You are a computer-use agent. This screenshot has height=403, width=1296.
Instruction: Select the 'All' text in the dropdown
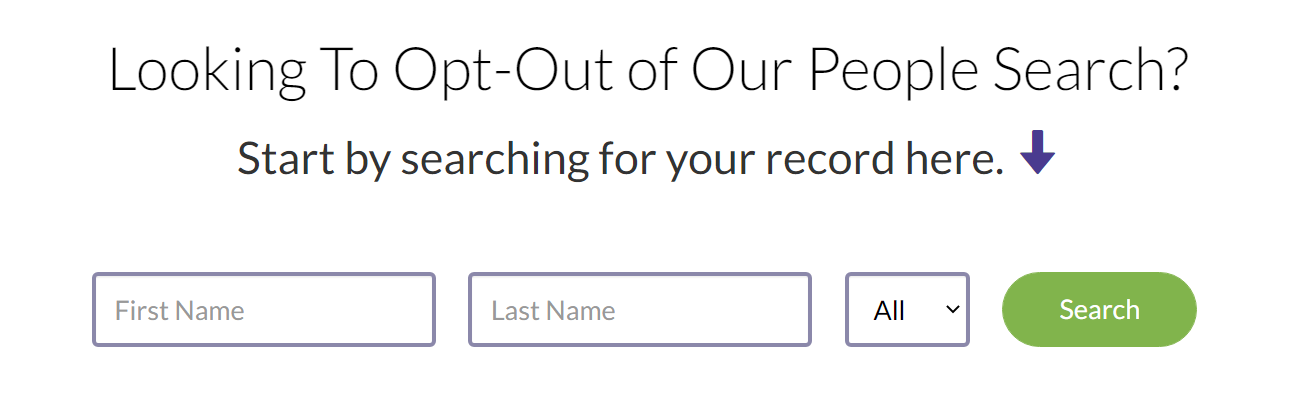pyautogui.click(x=889, y=311)
